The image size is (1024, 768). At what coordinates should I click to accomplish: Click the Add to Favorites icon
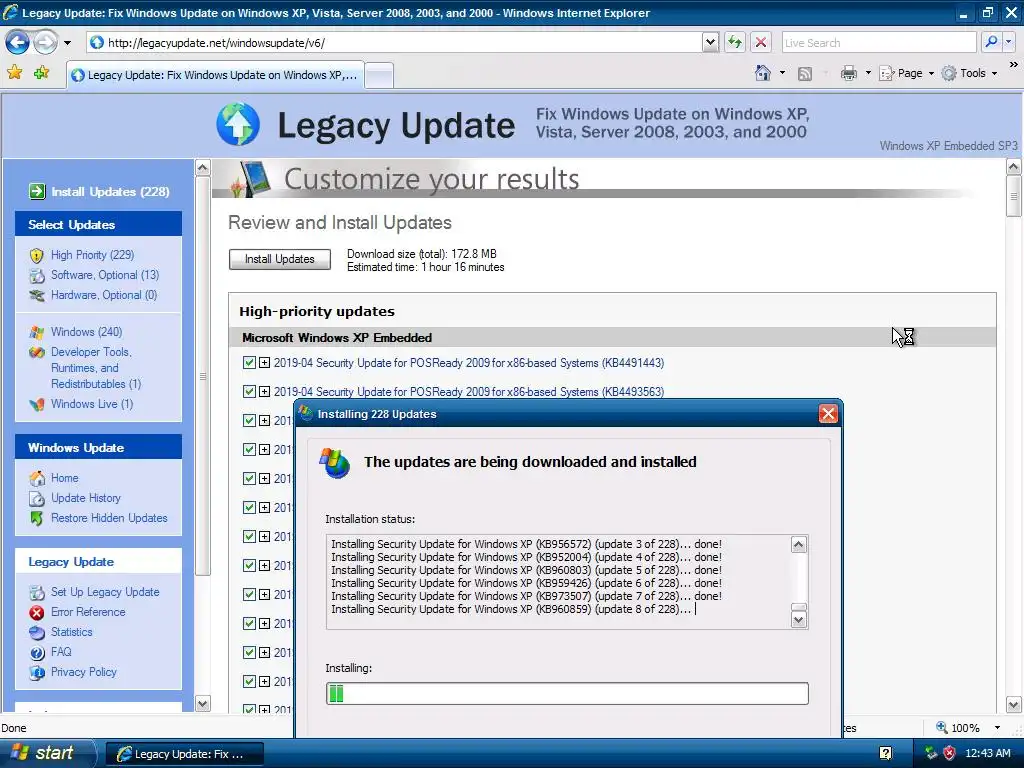point(42,72)
